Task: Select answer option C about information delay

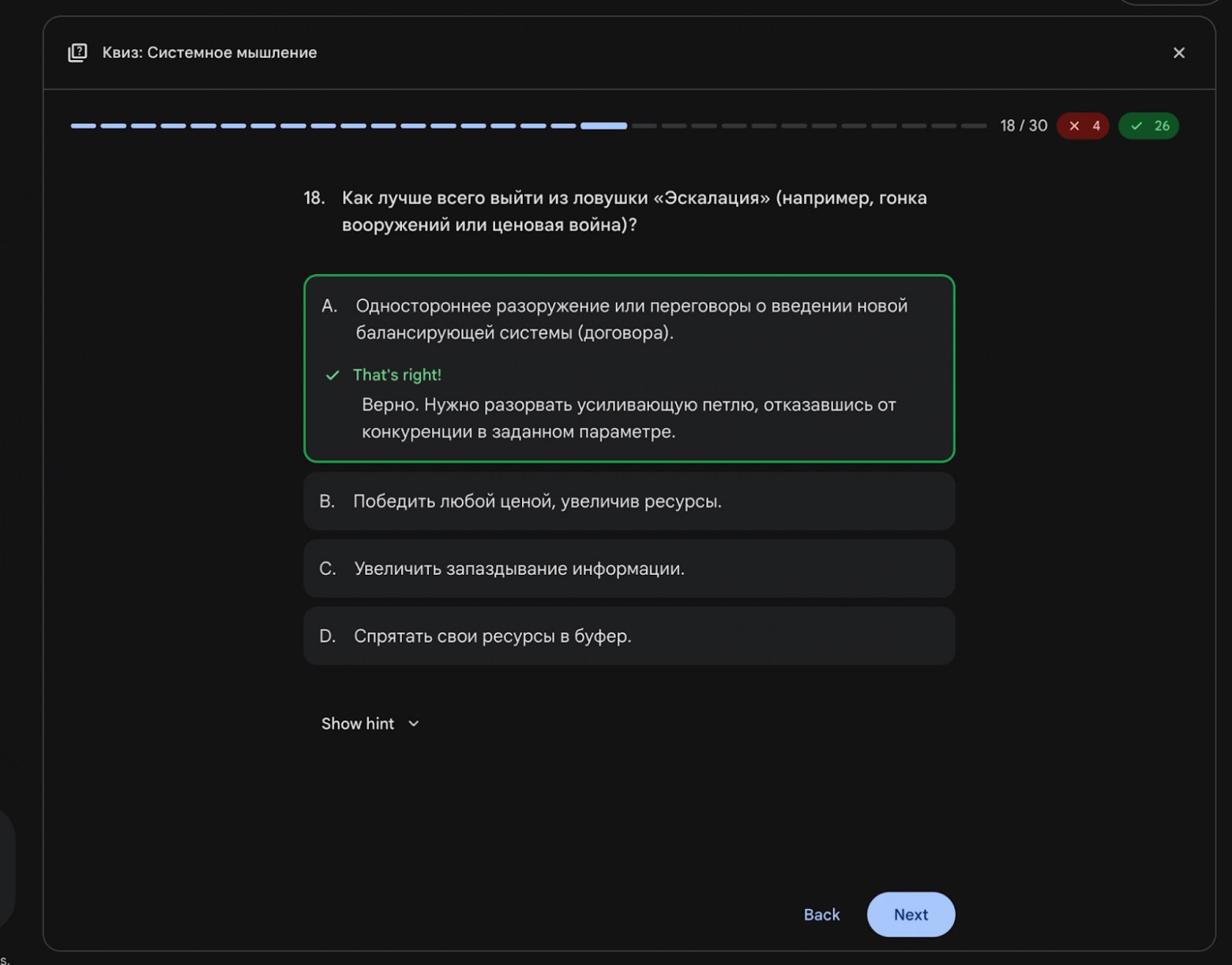Action: [x=629, y=568]
